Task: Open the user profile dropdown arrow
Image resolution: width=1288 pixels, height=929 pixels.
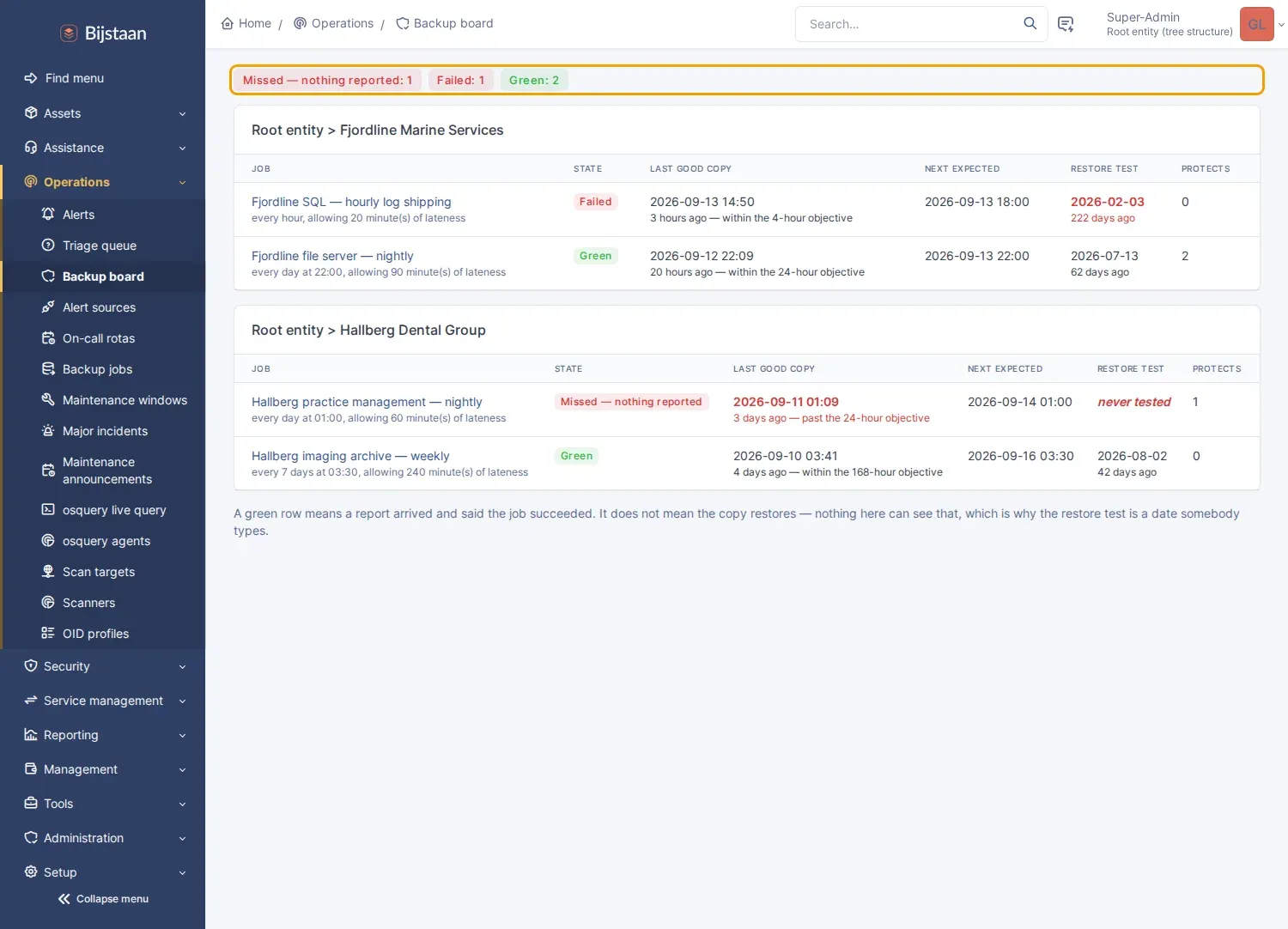Action: coord(1281,25)
